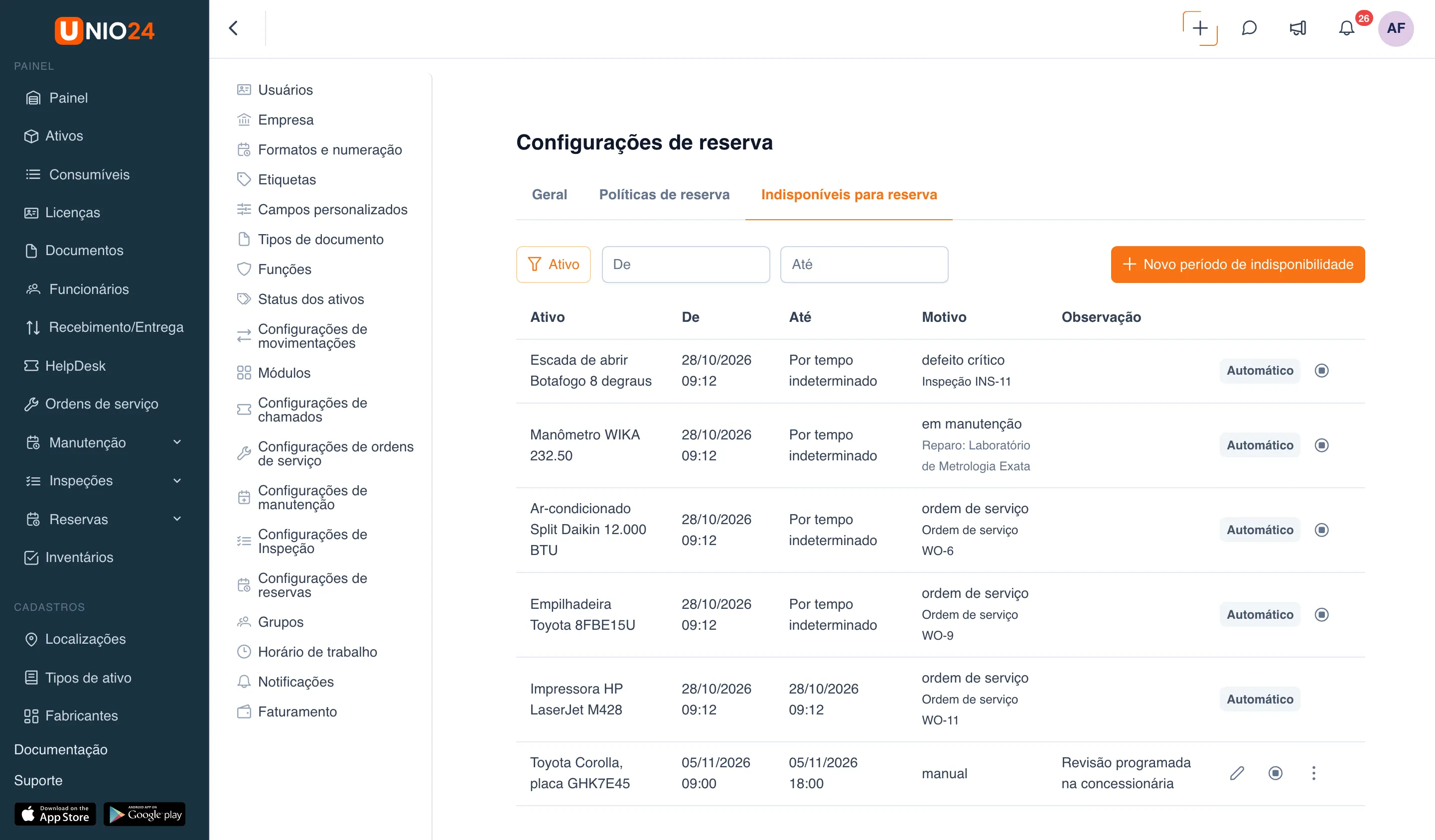Open the notifications bell

[x=1346, y=28]
